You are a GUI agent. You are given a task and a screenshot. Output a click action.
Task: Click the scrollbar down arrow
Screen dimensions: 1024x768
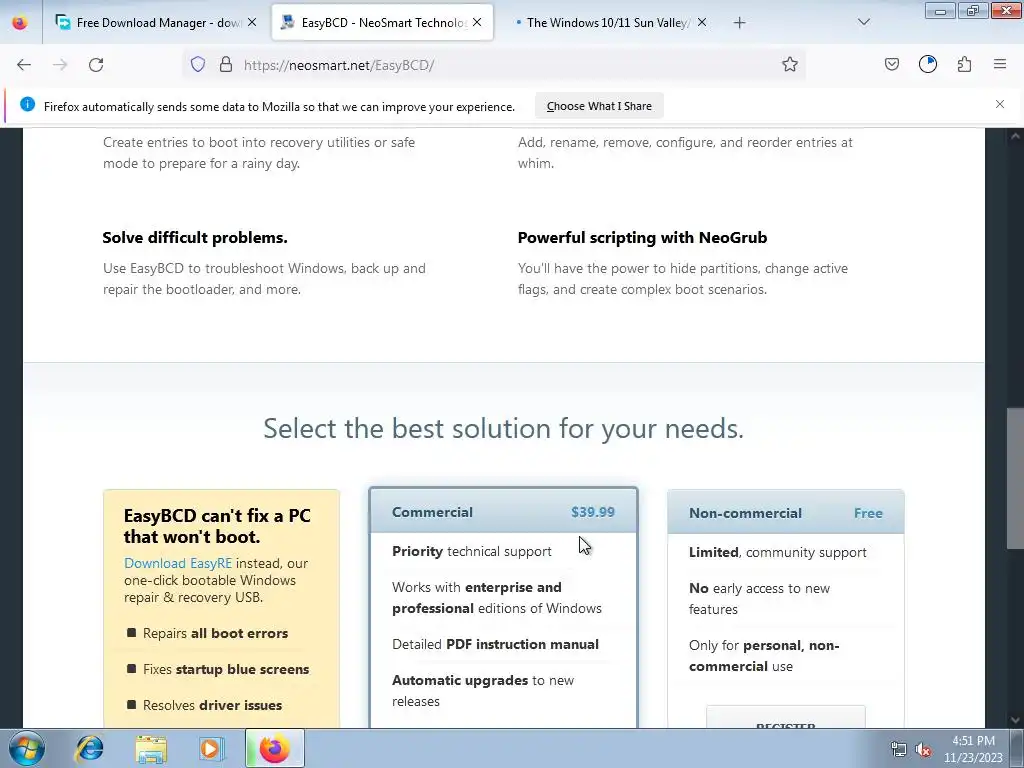(1016, 720)
